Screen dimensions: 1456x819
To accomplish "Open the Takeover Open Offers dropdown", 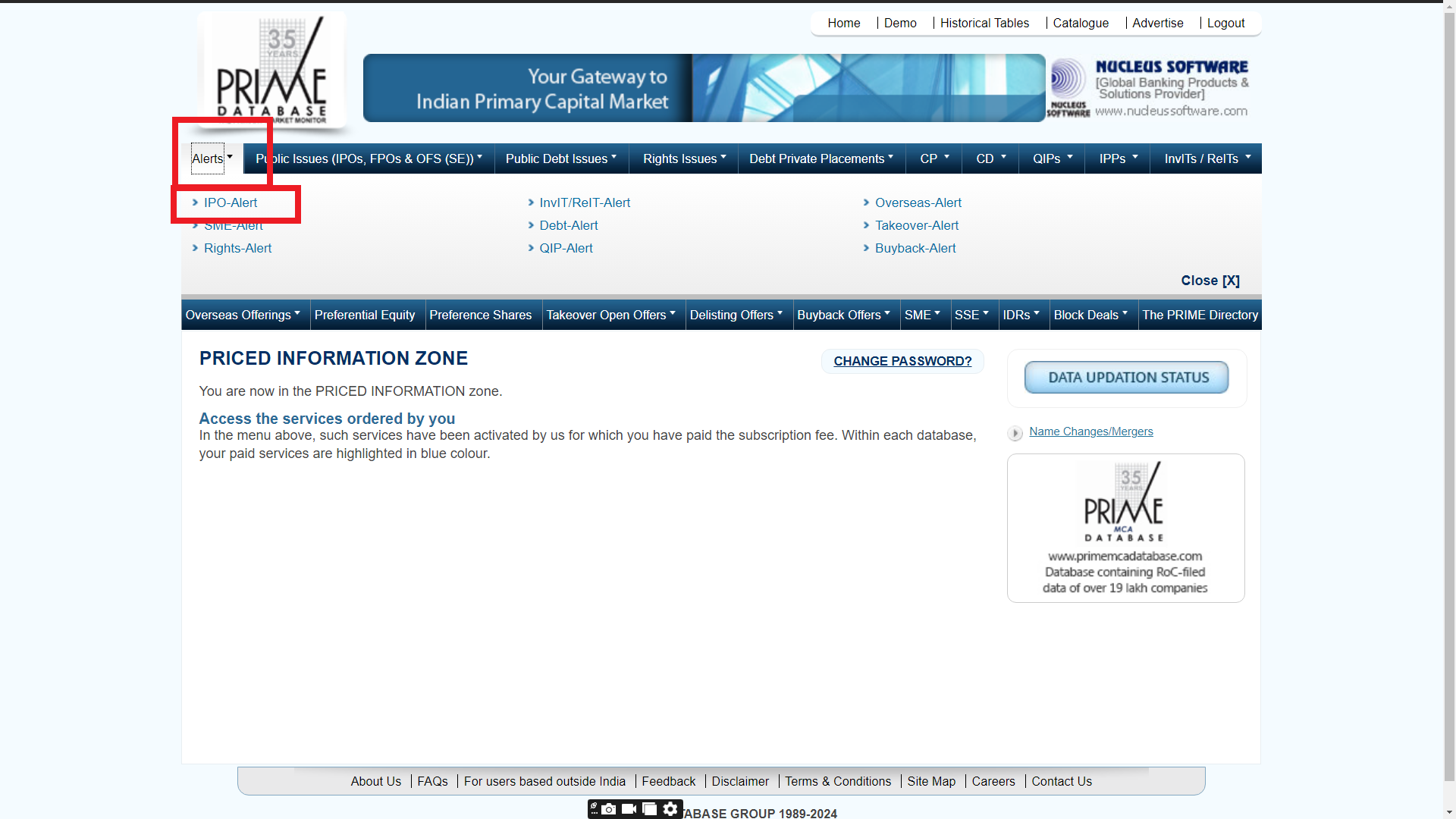I will (611, 315).
